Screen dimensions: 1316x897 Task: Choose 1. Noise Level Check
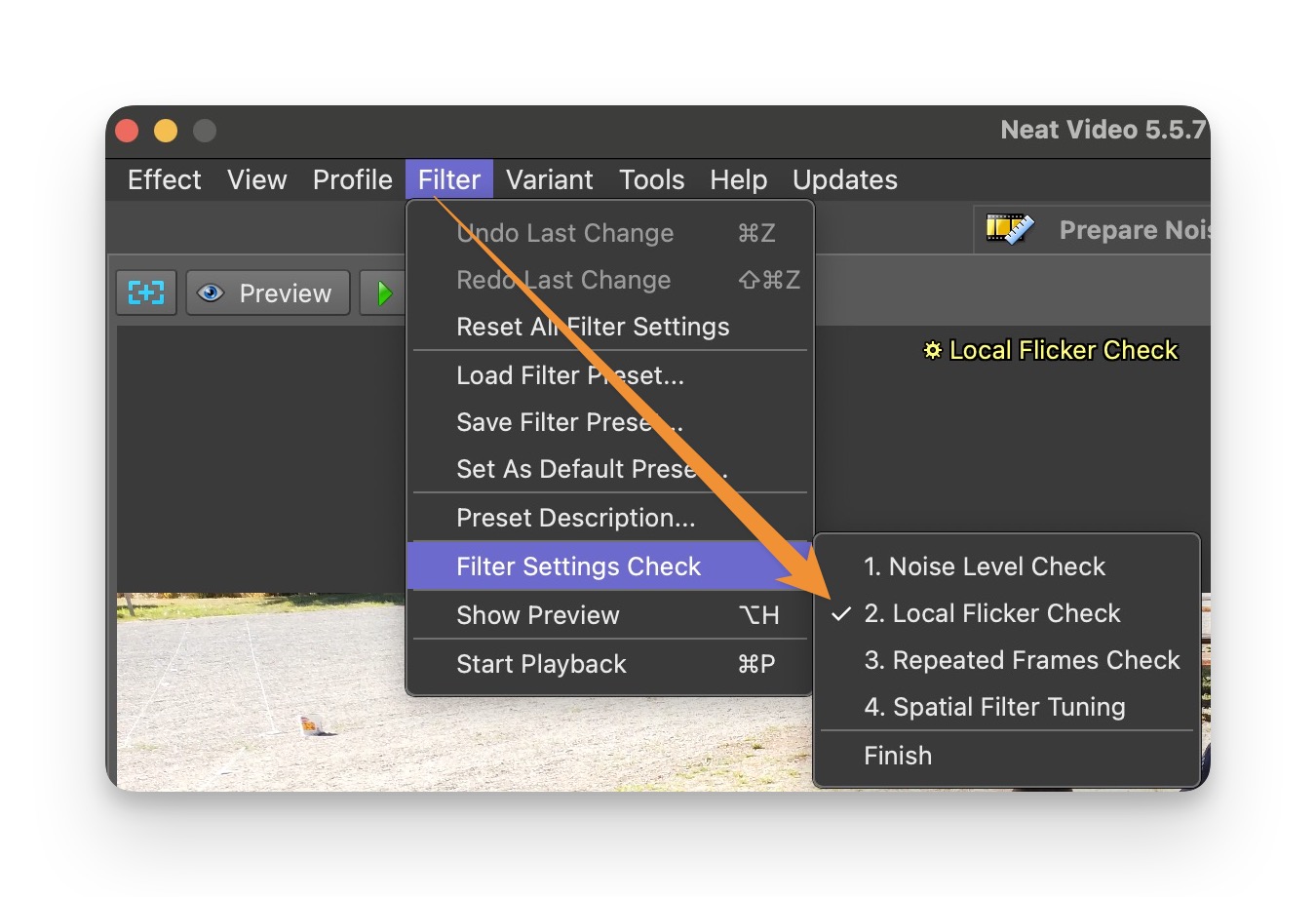coord(985,566)
